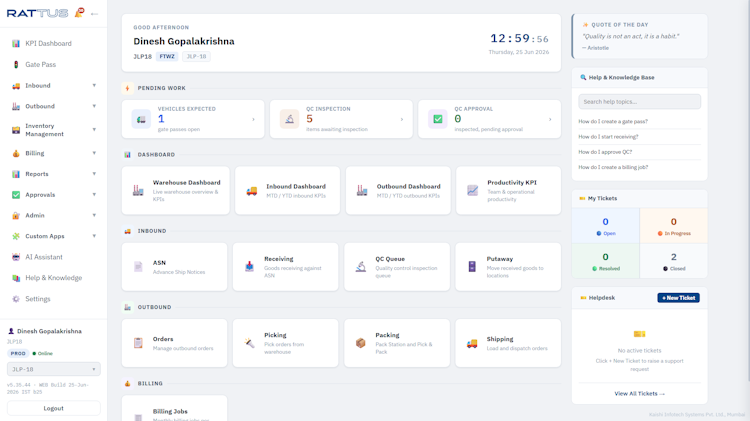This screenshot has width=750, height=421.
Task: Select the Putaway card icon
Action: point(472,266)
